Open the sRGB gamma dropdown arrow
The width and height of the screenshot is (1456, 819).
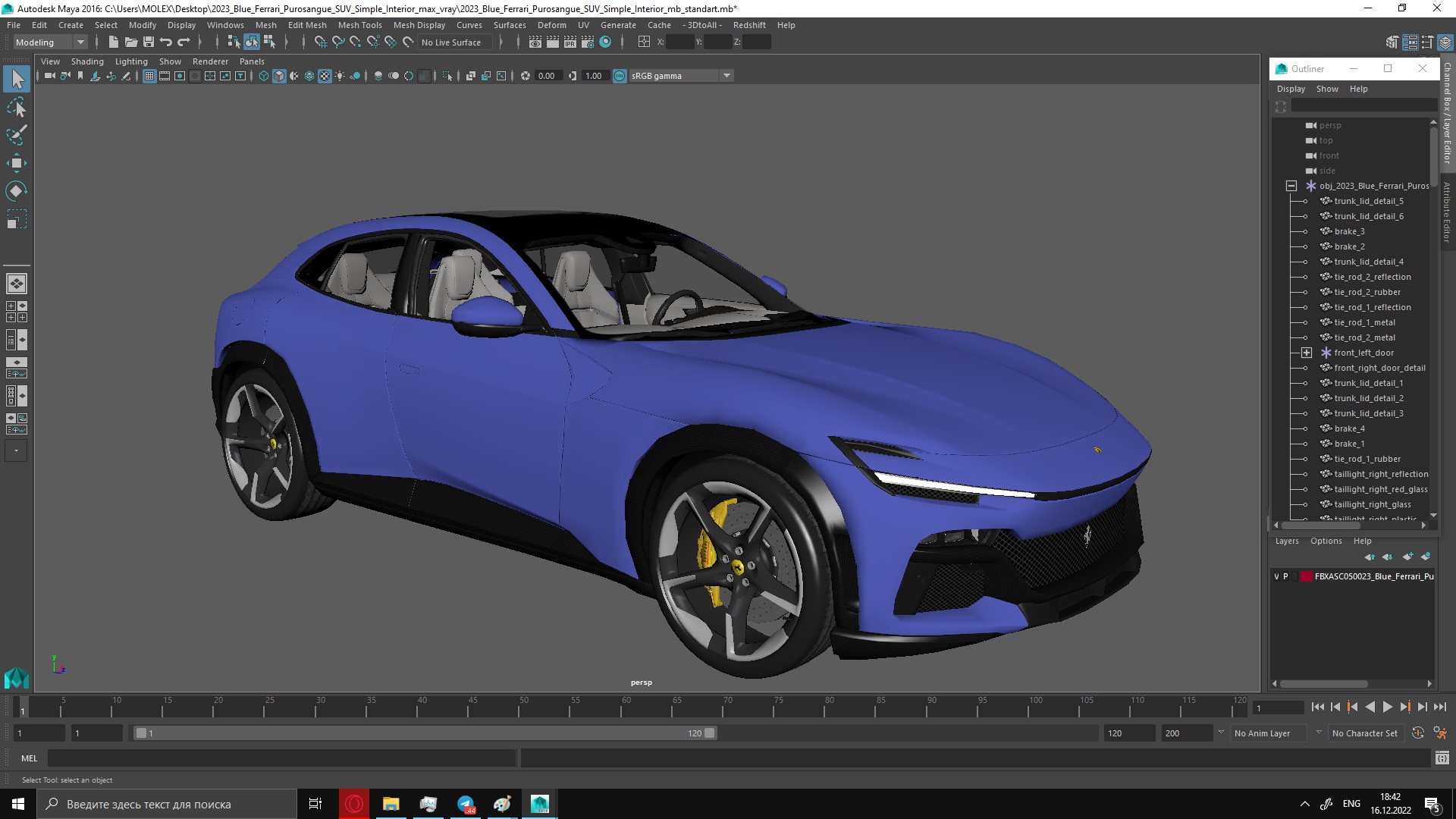(x=726, y=76)
